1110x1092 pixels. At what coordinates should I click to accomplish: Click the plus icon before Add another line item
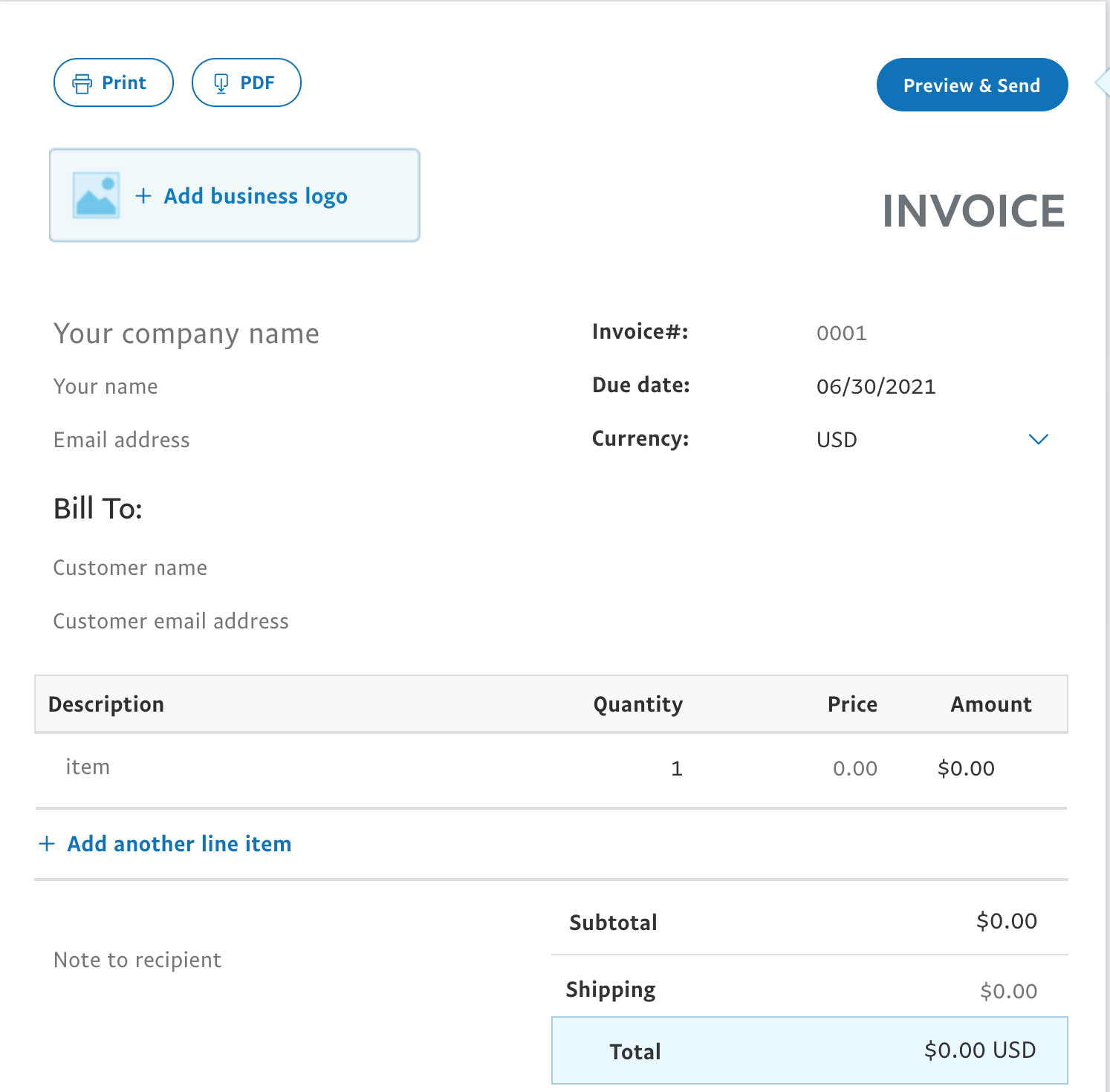click(47, 844)
